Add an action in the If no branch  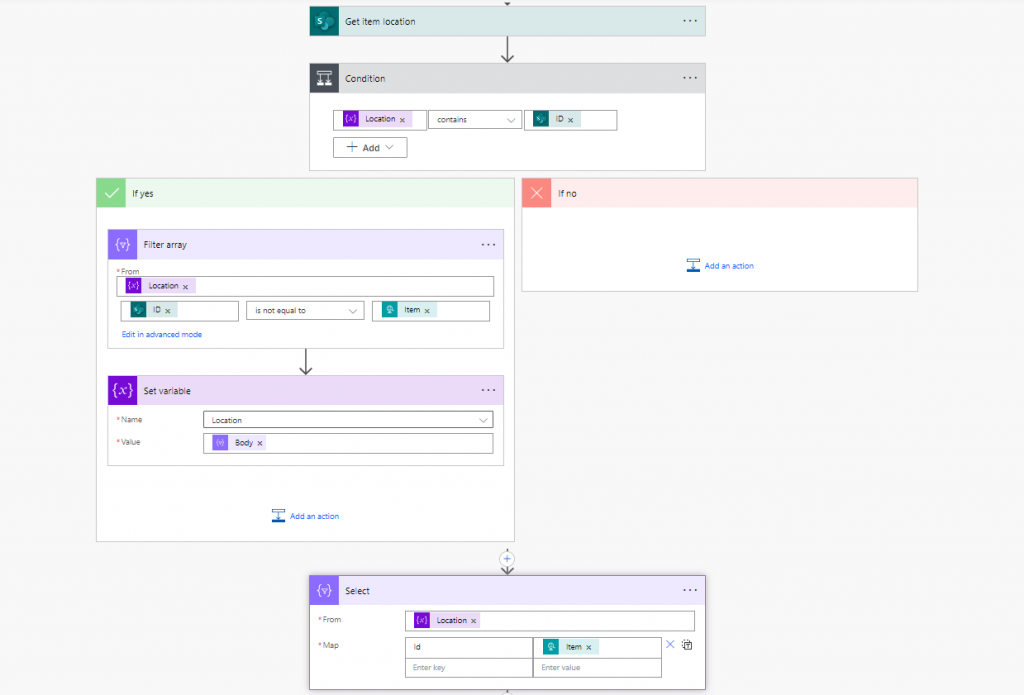[x=720, y=266]
